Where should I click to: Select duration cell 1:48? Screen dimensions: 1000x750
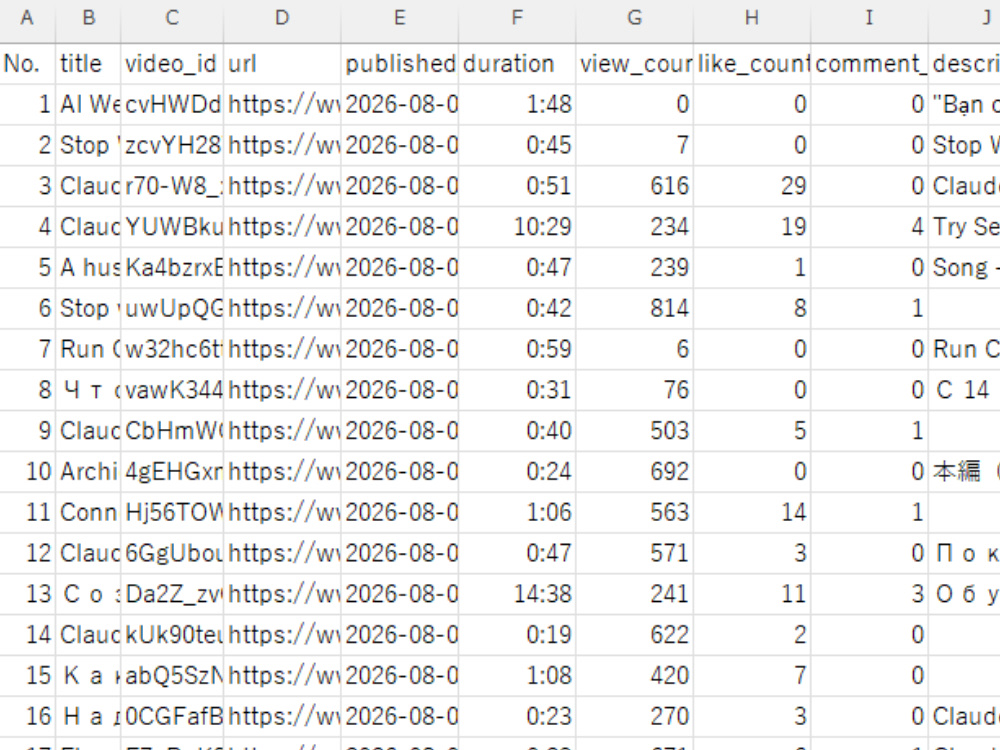[517, 104]
